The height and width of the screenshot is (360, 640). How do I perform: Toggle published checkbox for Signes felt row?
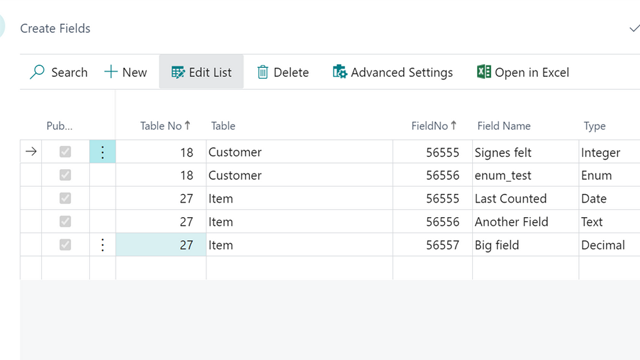(x=65, y=152)
